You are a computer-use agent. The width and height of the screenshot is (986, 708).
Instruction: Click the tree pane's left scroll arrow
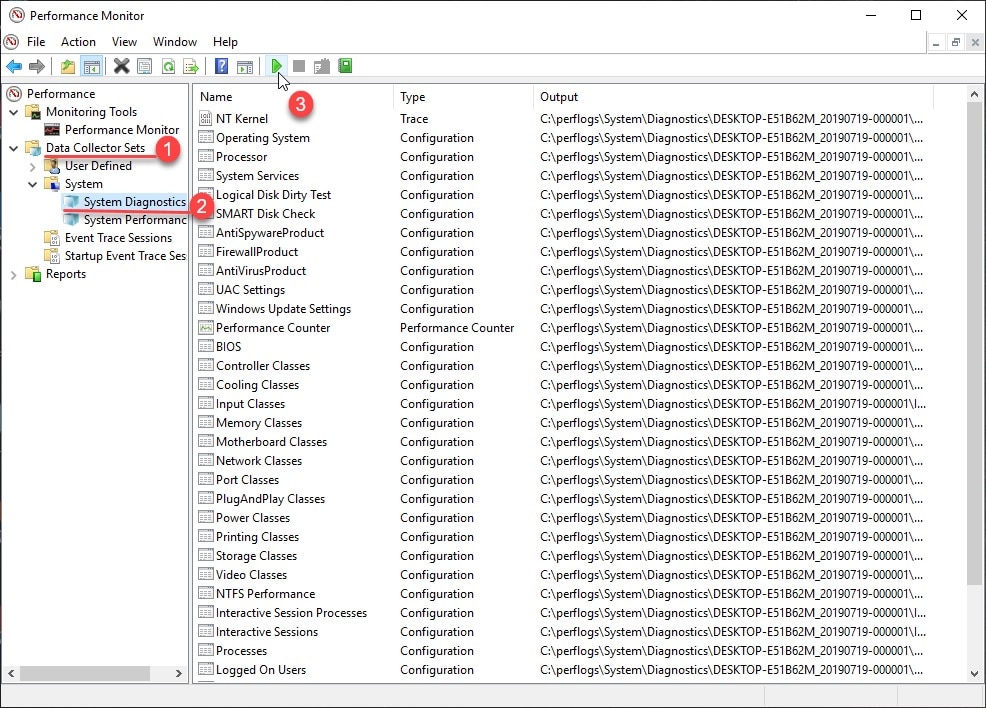click(11, 673)
